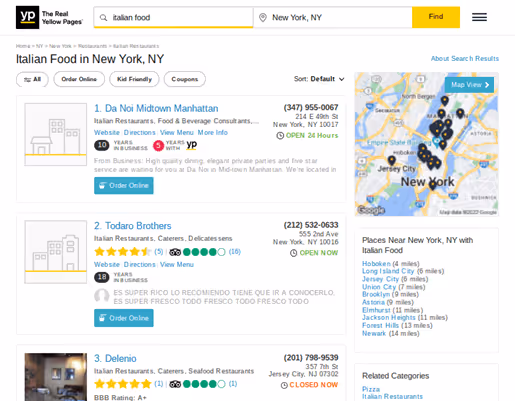Viewport: 515px width, 401px height.
Task: Click the italian food search field
Action: point(173,17)
